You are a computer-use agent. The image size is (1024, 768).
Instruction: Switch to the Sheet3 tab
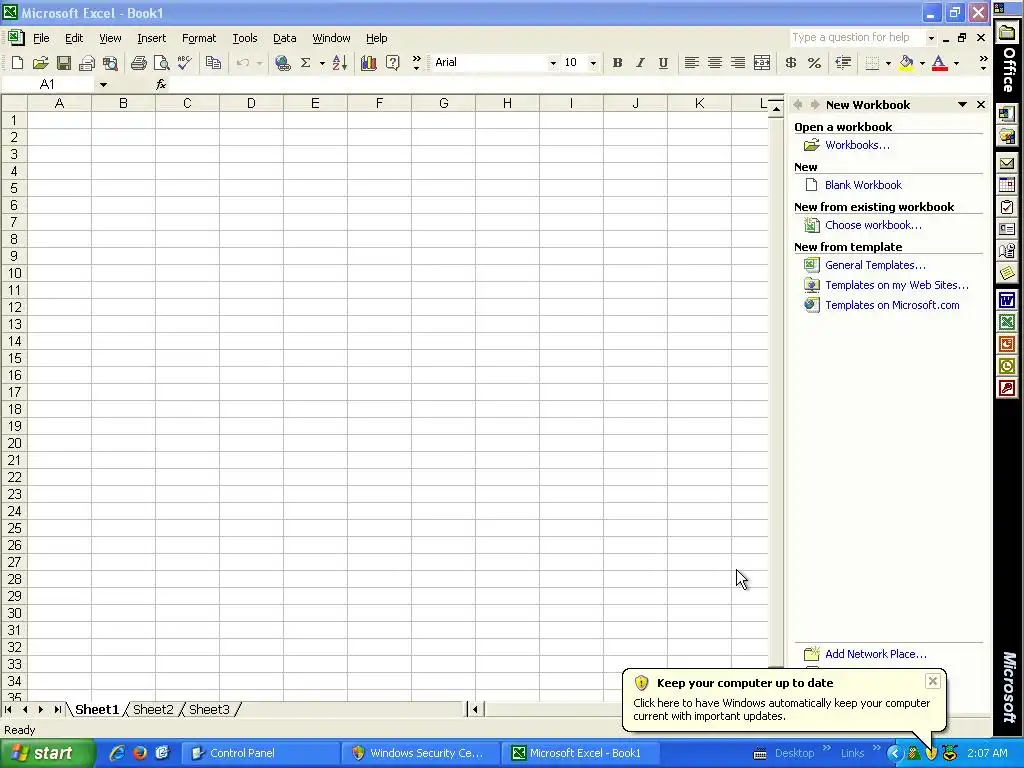click(x=209, y=709)
